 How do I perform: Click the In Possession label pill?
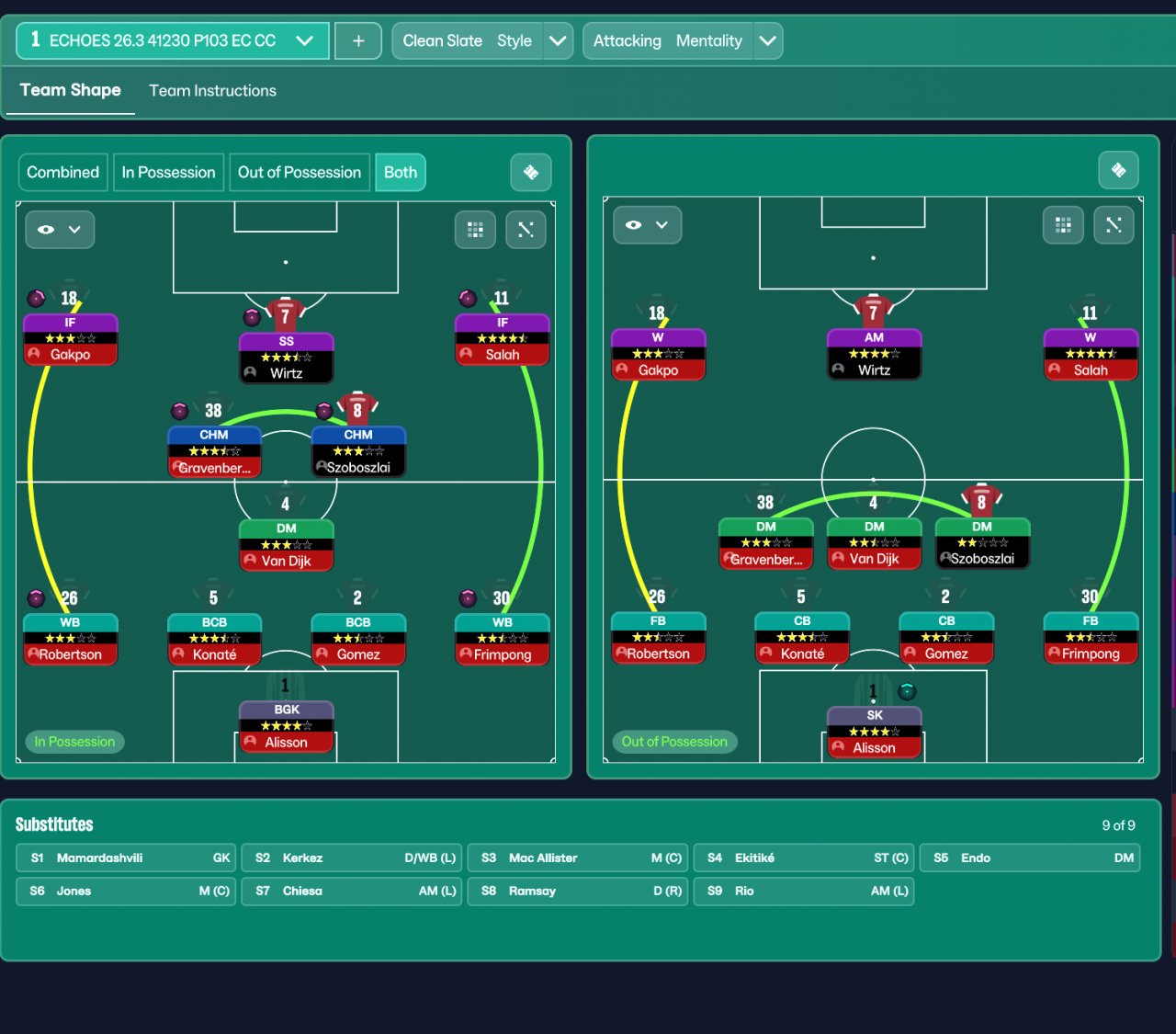(x=74, y=742)
